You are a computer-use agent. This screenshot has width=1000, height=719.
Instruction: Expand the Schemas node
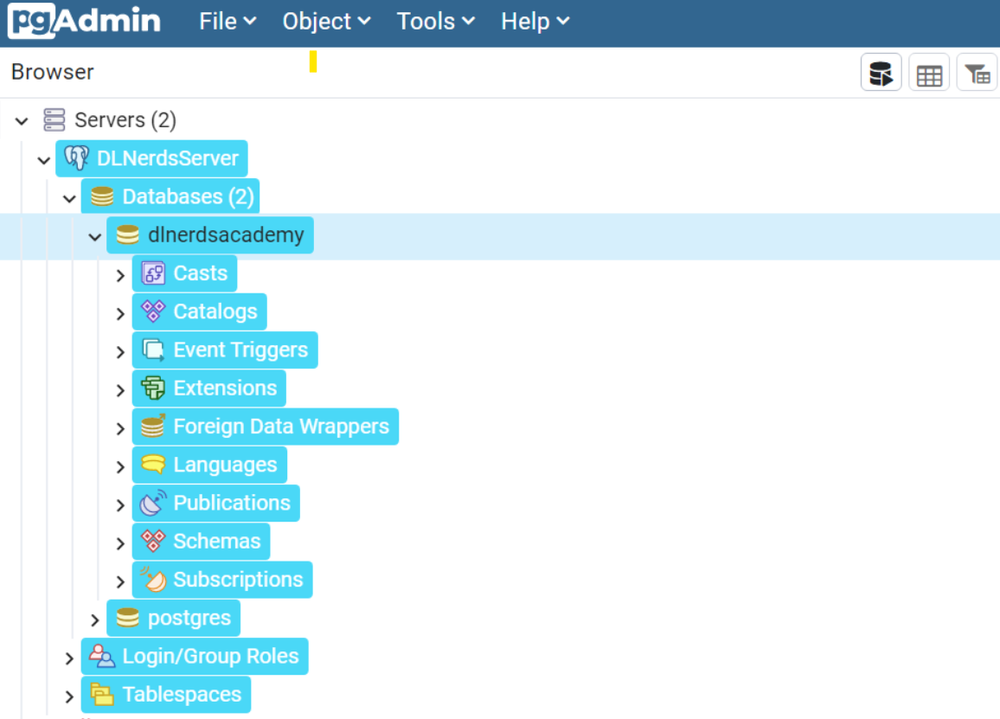pos(120,543)
